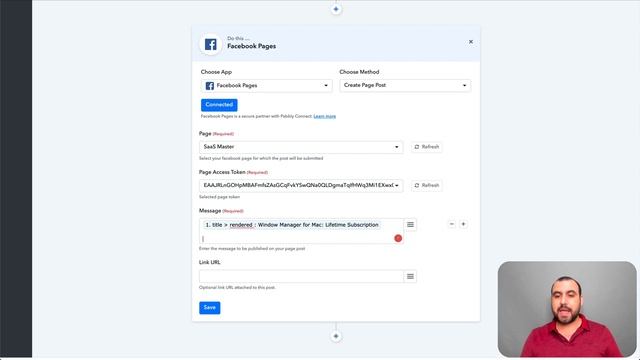Image resolution: width=640 pixels, height=360 pixels.
Task: Click the webcam video overlay of the presenter
Action: (x=567, y=309)
